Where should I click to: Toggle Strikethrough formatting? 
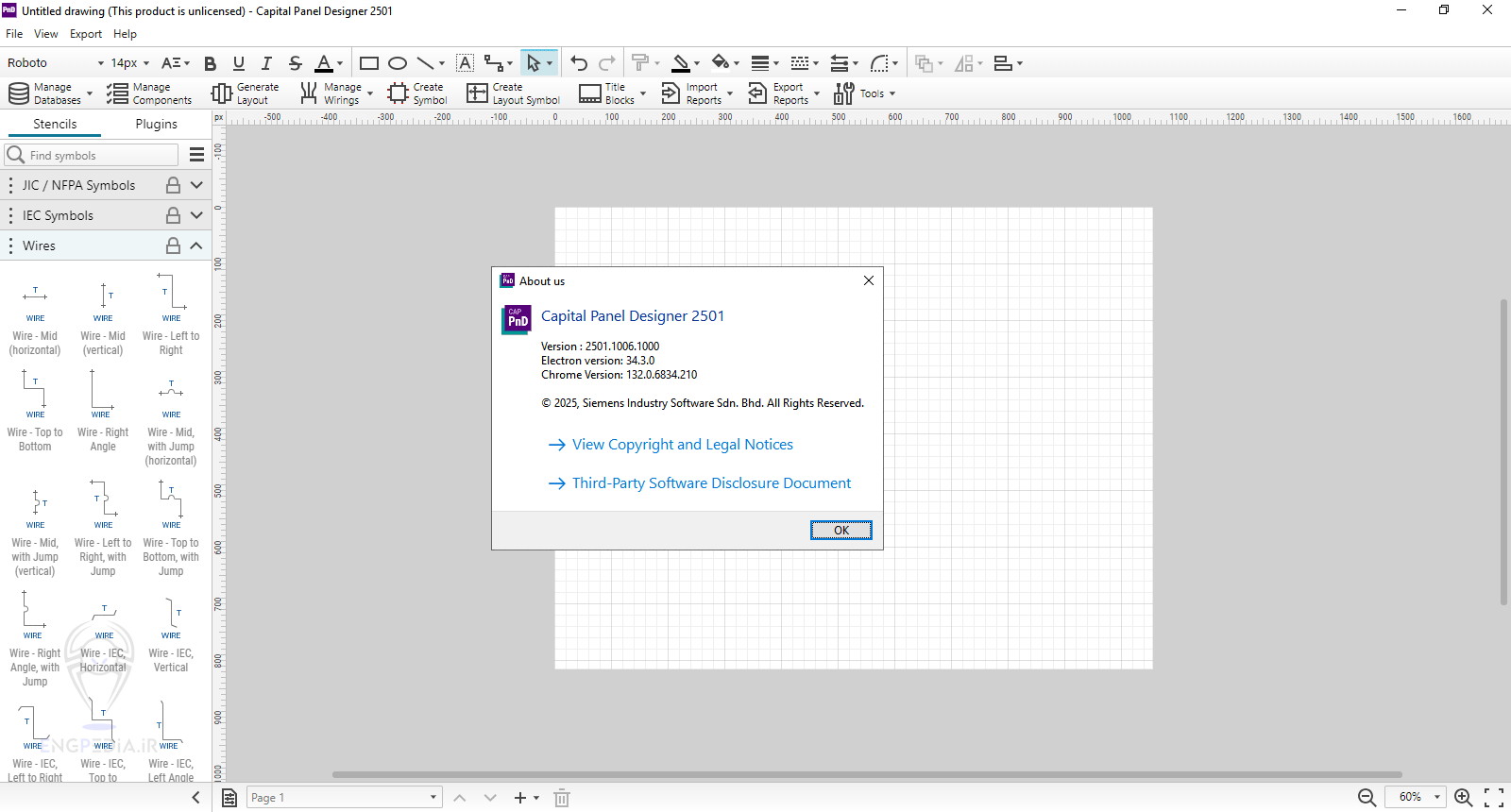(x=295, y=63)
